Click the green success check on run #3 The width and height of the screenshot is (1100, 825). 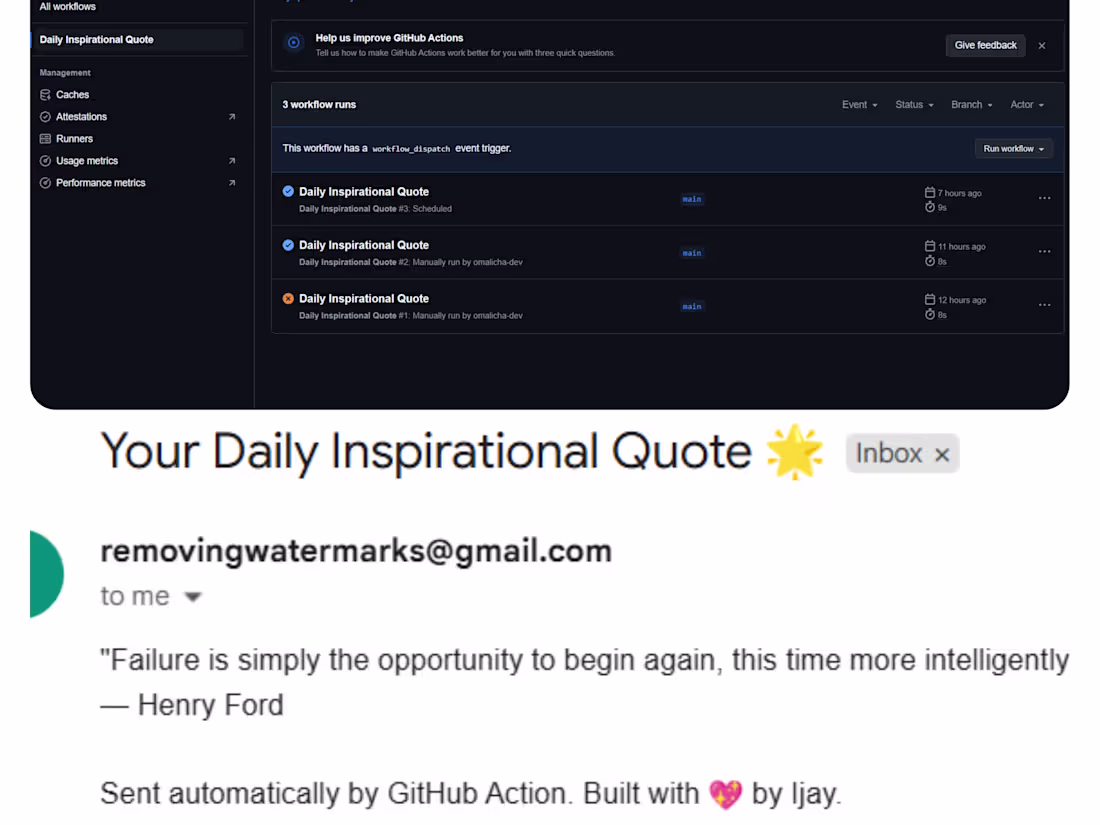287,191
